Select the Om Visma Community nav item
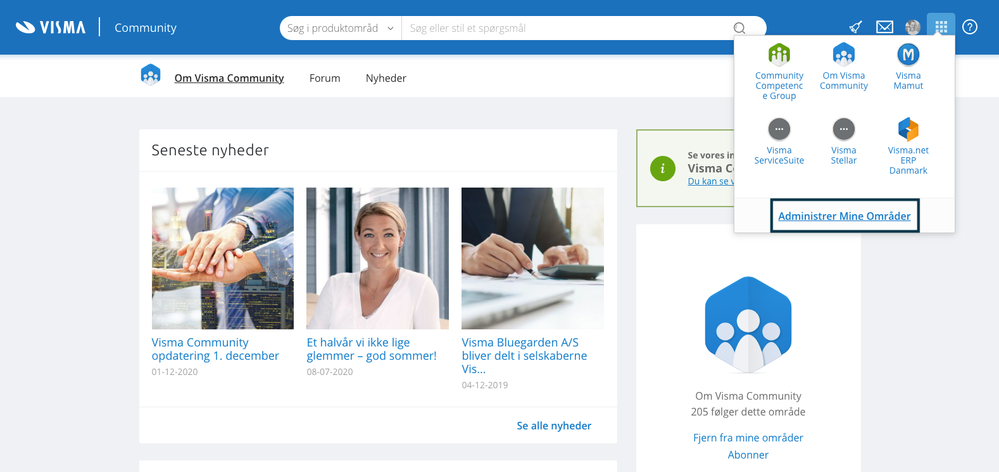The width and height of the screenshot is (999, 472). tap(229, 78)
